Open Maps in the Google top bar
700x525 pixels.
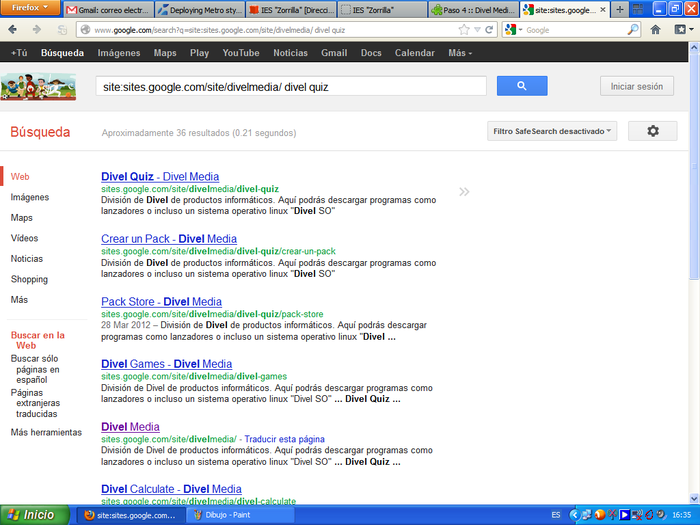point(165,53)
